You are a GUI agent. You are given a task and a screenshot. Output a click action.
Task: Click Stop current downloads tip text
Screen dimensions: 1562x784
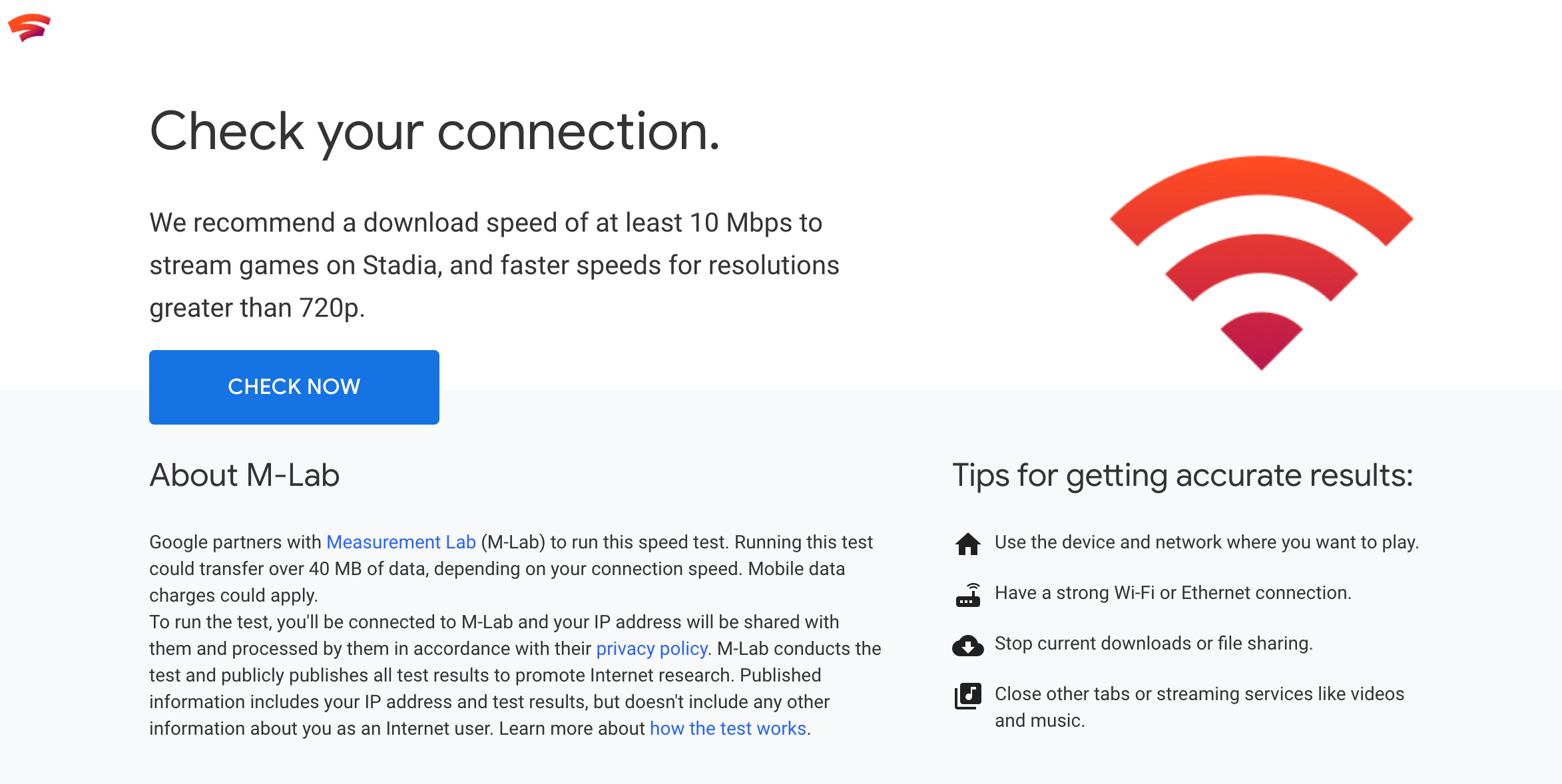point(1153,644)
